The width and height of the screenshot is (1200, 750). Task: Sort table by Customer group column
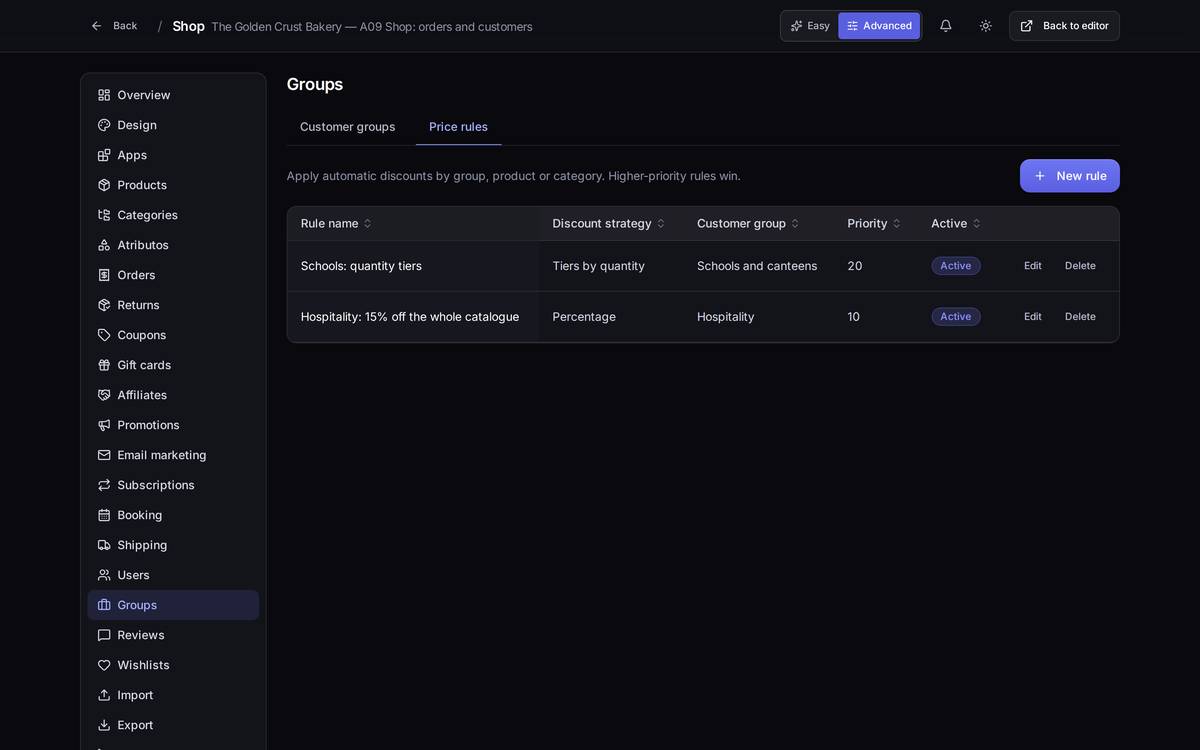pyautogui.click(x=748, y=224)
